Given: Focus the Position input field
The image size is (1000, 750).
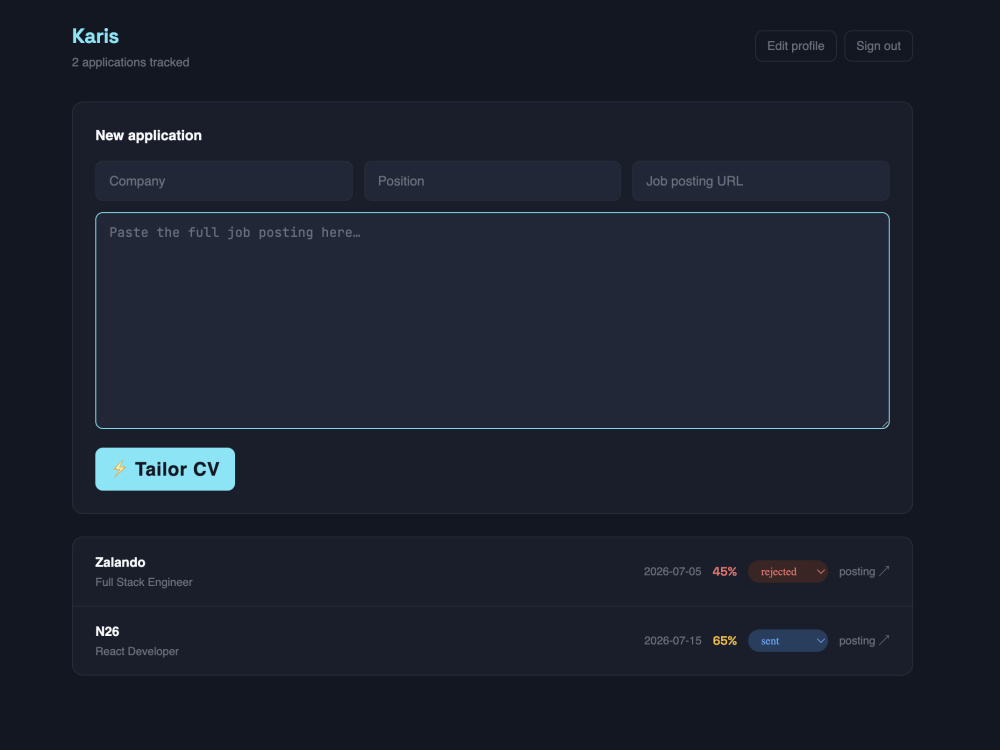Looking at the screenshot, I should point(492,181).
